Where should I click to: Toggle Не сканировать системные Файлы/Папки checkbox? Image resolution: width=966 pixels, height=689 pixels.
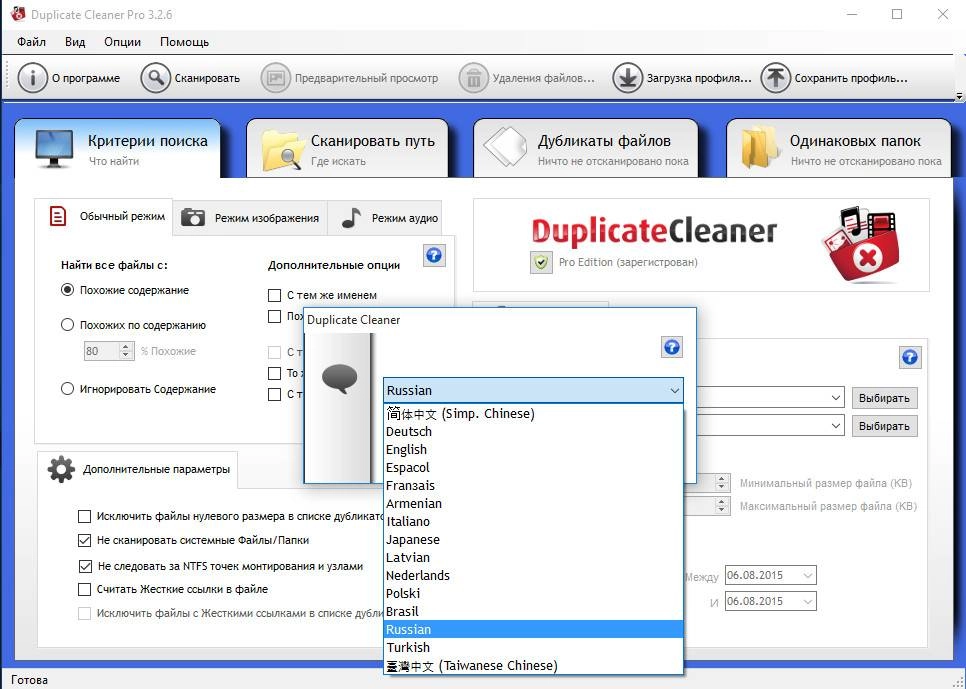[84, 540]
